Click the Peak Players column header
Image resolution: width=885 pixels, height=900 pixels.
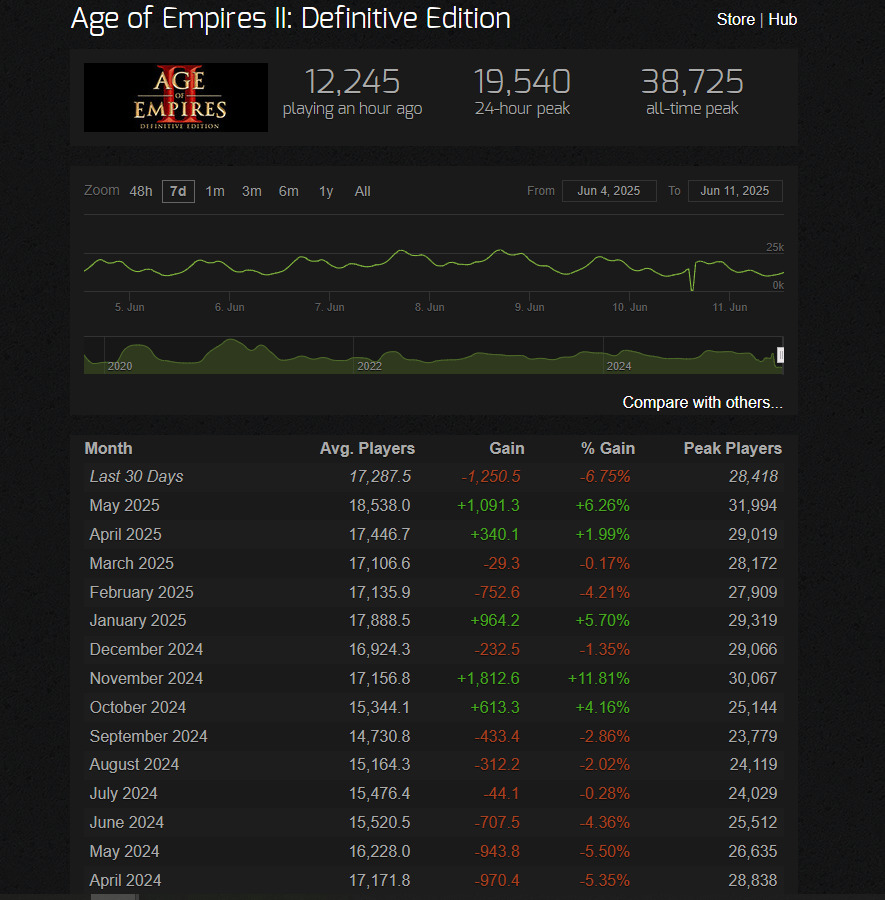(x=733, y=448)
